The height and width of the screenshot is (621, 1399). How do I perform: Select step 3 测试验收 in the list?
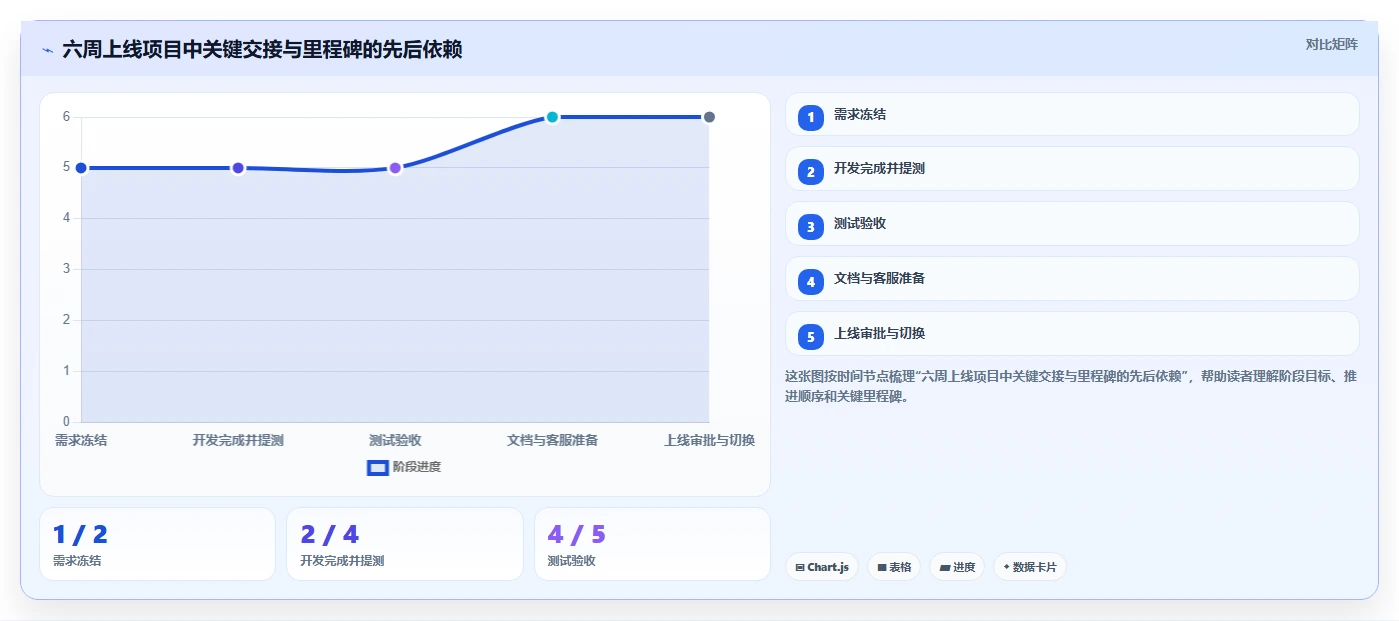coord(1072,224)
